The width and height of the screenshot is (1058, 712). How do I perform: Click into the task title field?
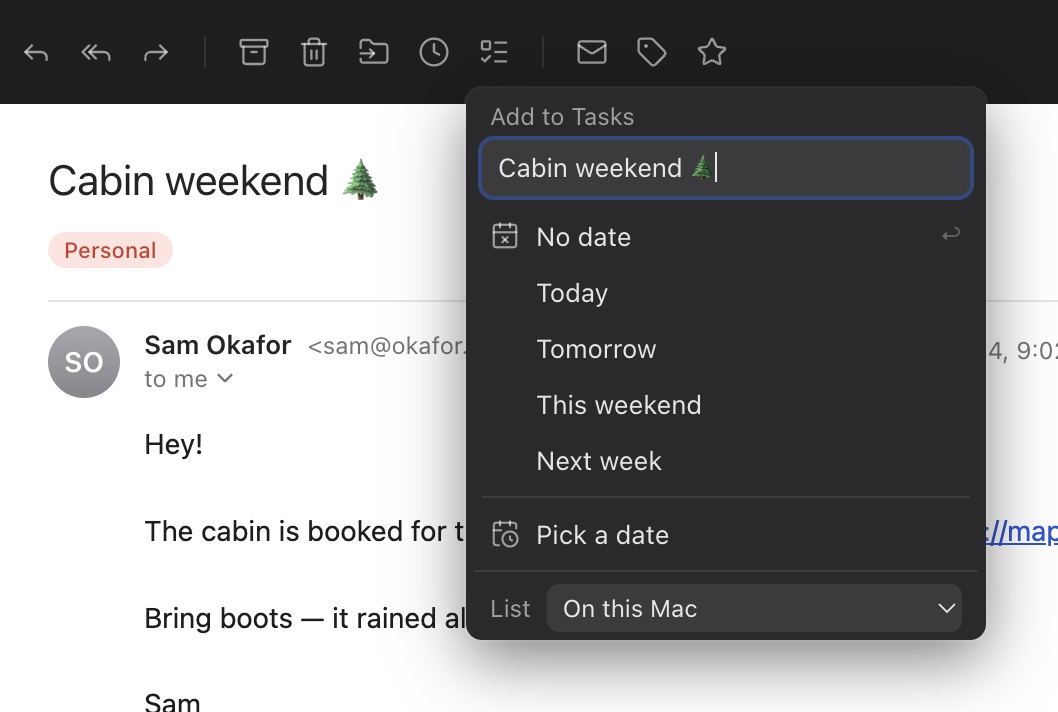726,168
